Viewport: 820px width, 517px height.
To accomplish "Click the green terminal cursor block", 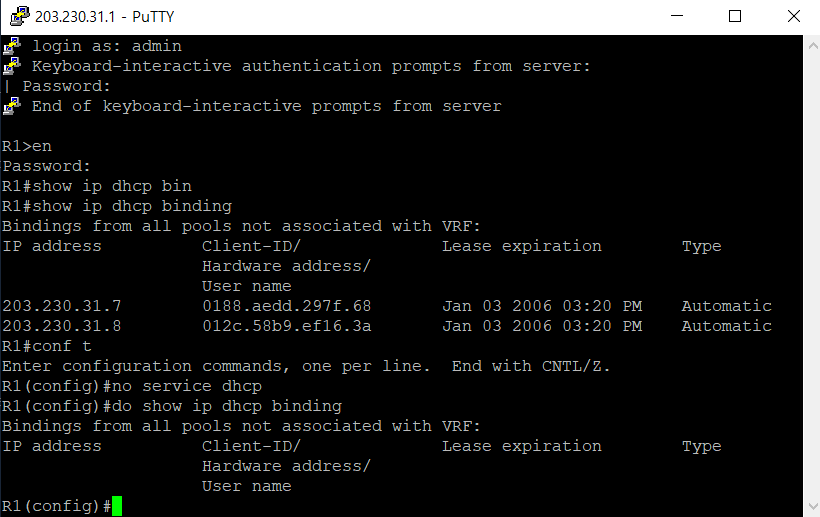I will click(x=117, y=506).
